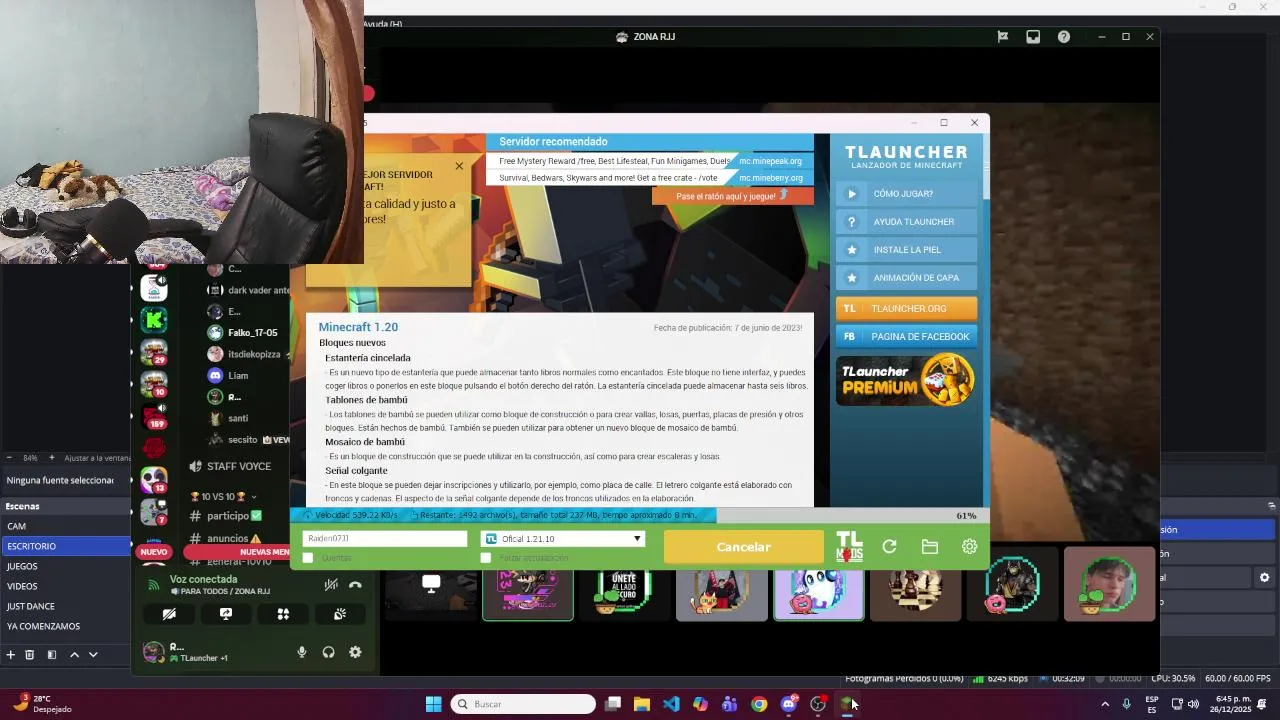The height and width of the screenshot is (720, 1280).
Task: Zoom out OBS preview with minus
Action: 10,458
